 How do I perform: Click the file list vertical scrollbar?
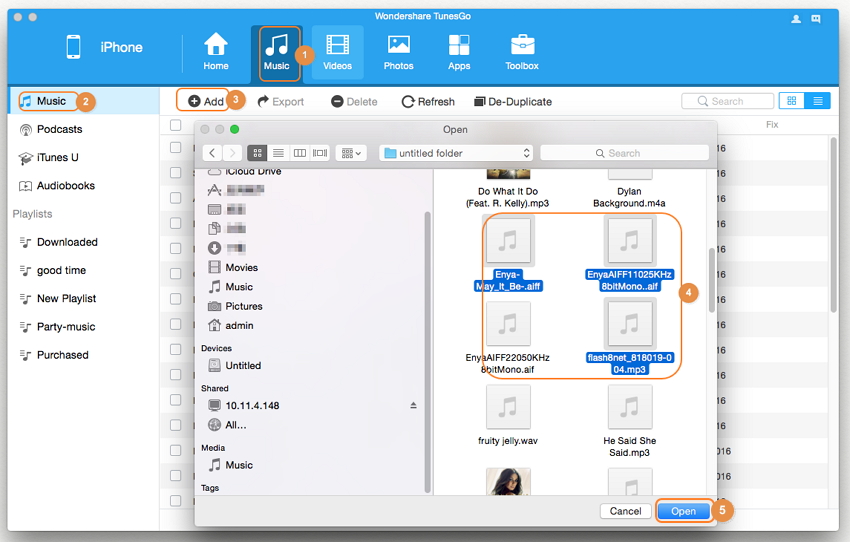point(712,280)
